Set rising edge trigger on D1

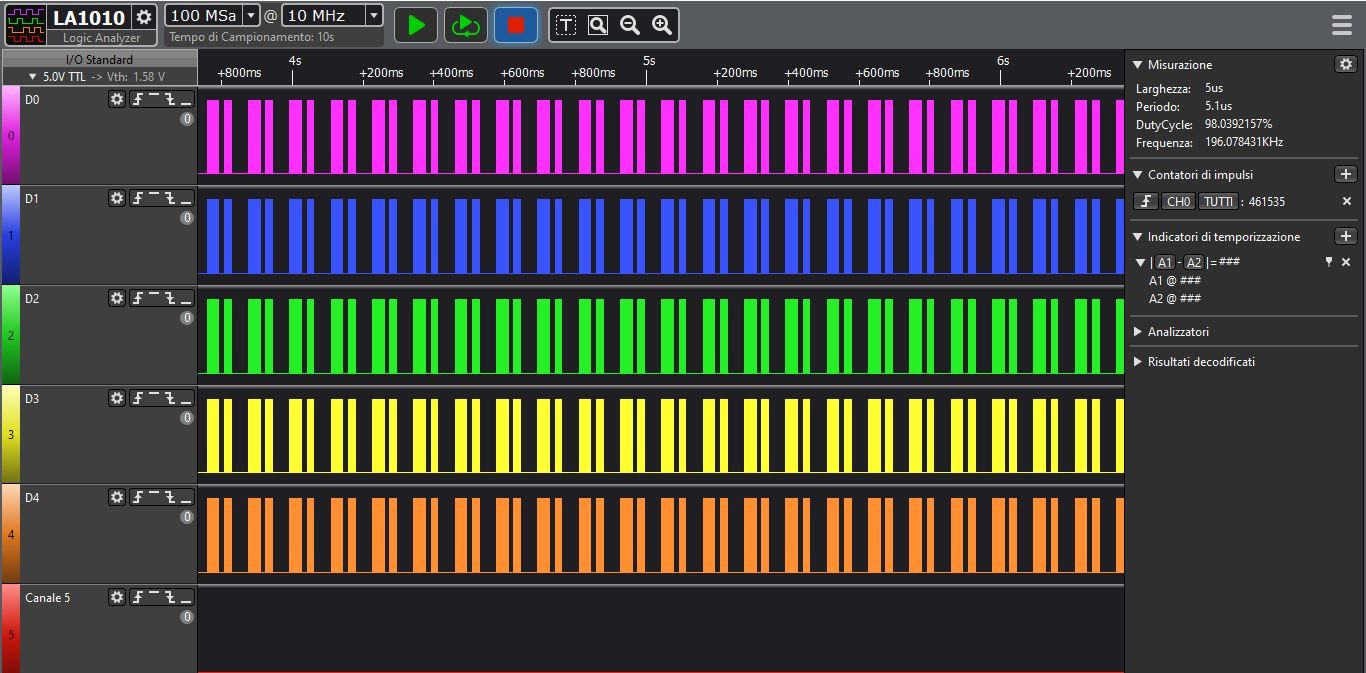(139, 198)
